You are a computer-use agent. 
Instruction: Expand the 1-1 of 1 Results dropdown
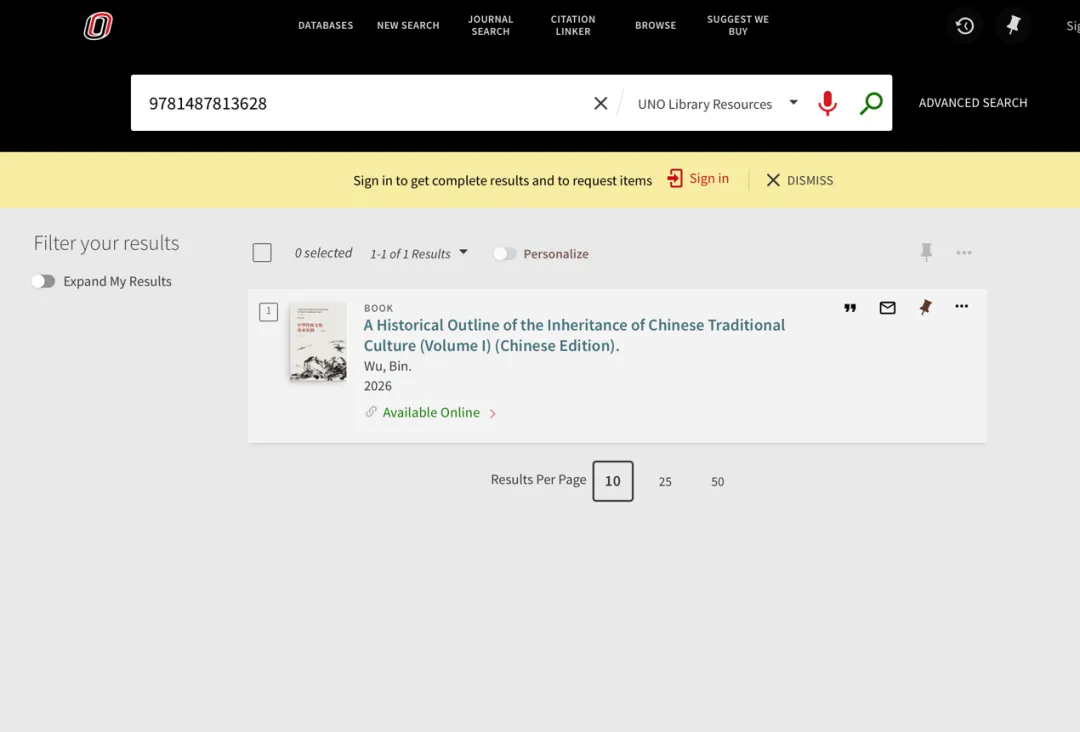click(x=419, y=253)
